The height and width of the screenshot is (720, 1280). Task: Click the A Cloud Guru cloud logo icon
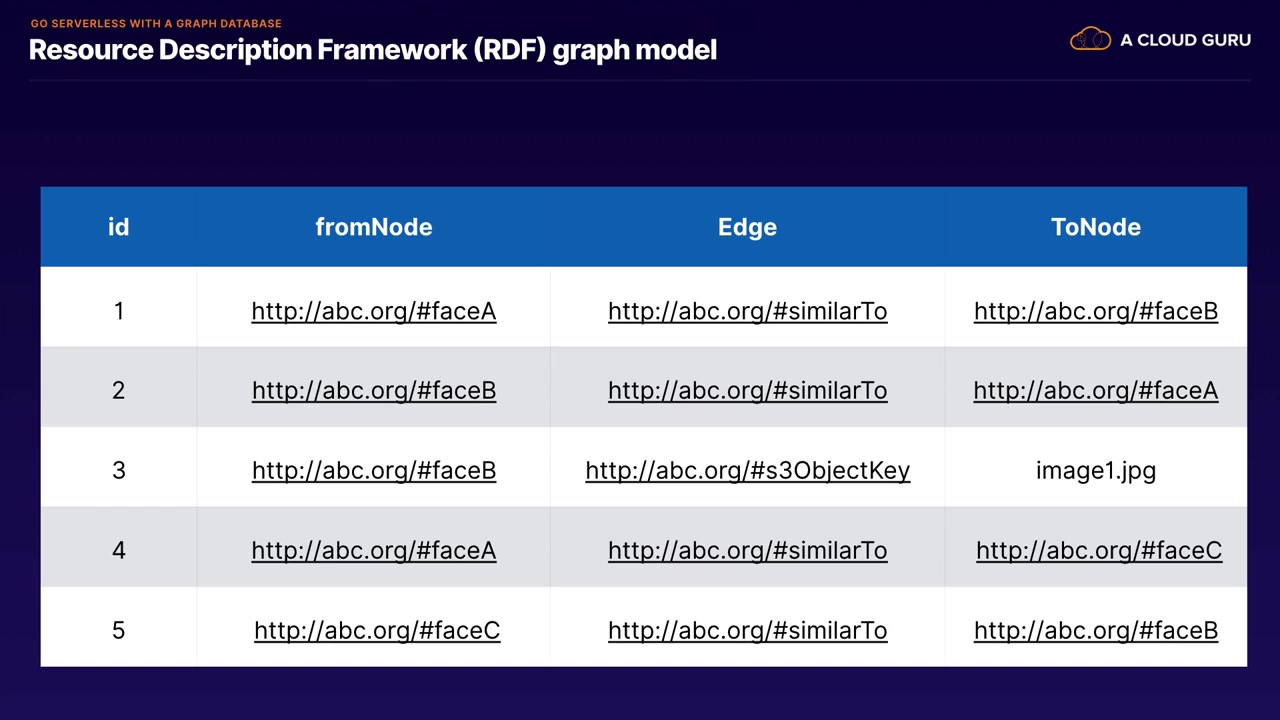coord(1090,39)
